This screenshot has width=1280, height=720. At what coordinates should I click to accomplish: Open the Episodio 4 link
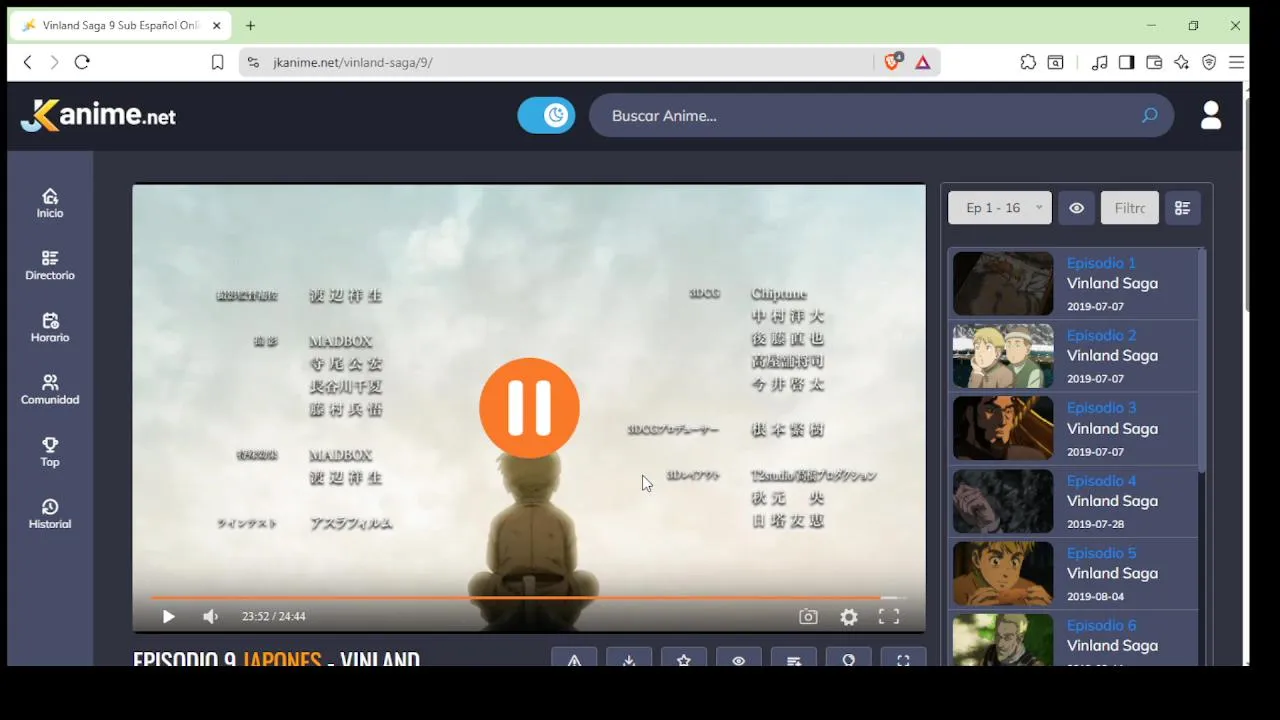click(1101, 480)
